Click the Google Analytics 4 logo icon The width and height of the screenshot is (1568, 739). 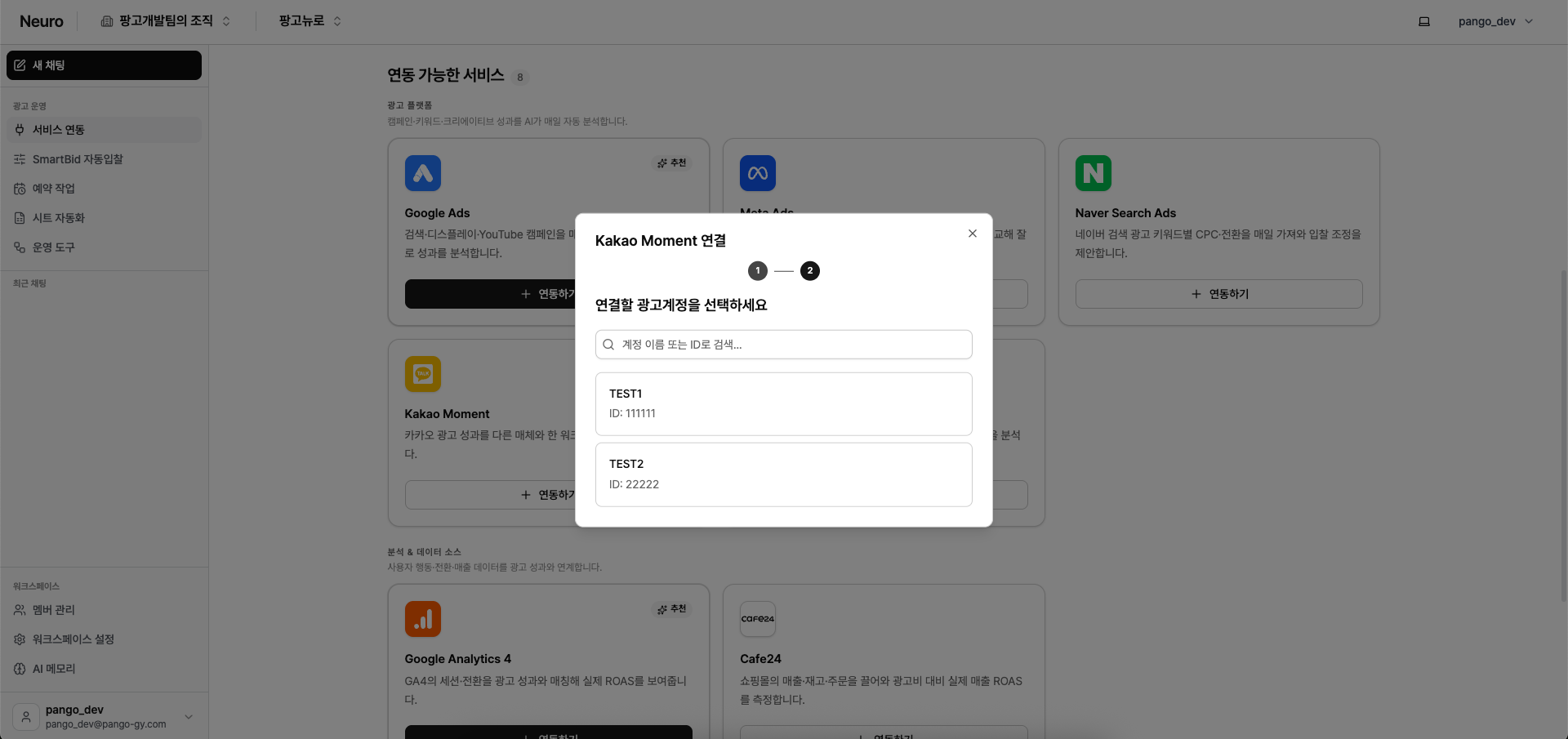[x=423, y=619]
